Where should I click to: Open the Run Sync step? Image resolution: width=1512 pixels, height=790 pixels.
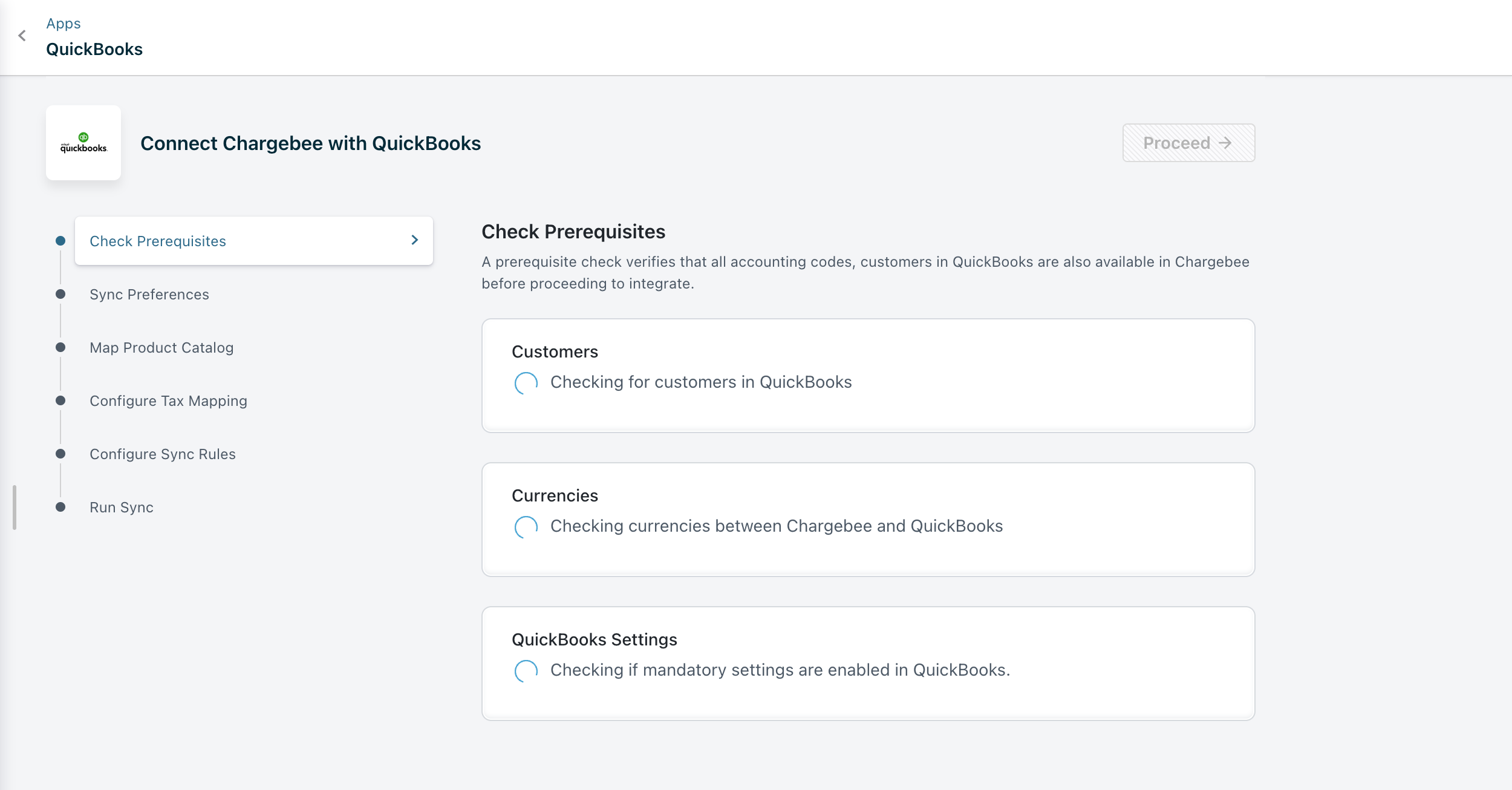click(121, 508)
